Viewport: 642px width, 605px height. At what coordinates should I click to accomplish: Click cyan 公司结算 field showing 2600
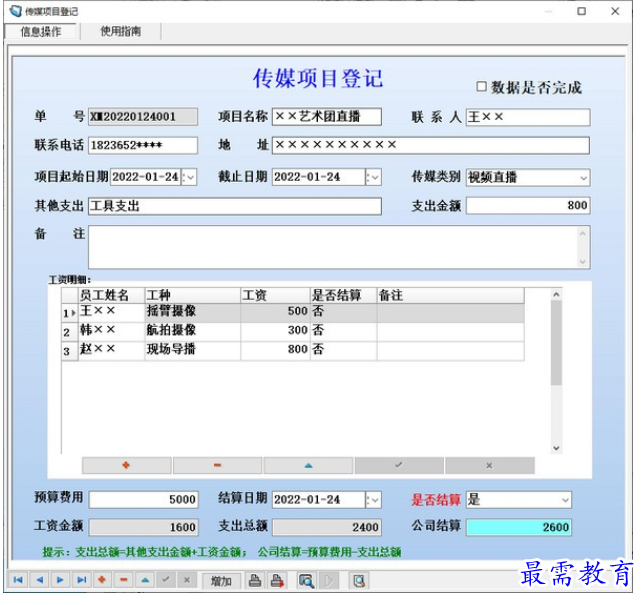[x=519, y=527]
